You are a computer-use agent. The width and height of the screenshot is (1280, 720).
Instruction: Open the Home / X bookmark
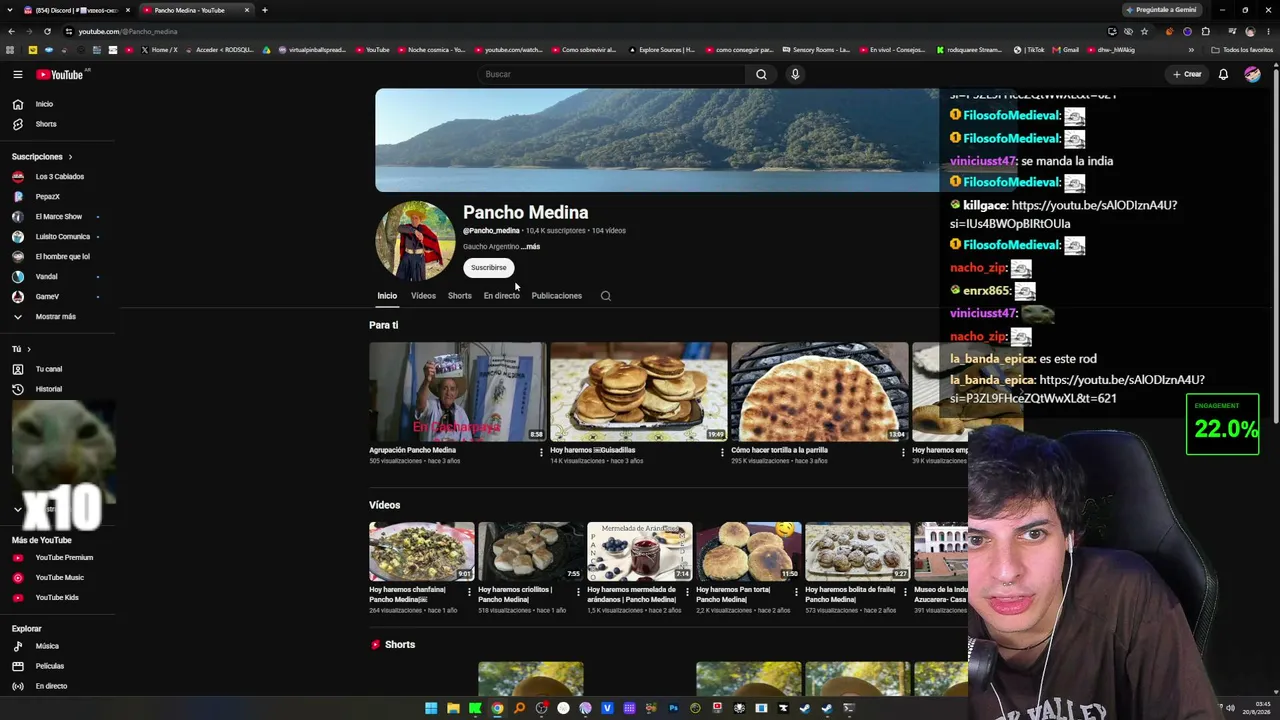(x=160, y=50)
